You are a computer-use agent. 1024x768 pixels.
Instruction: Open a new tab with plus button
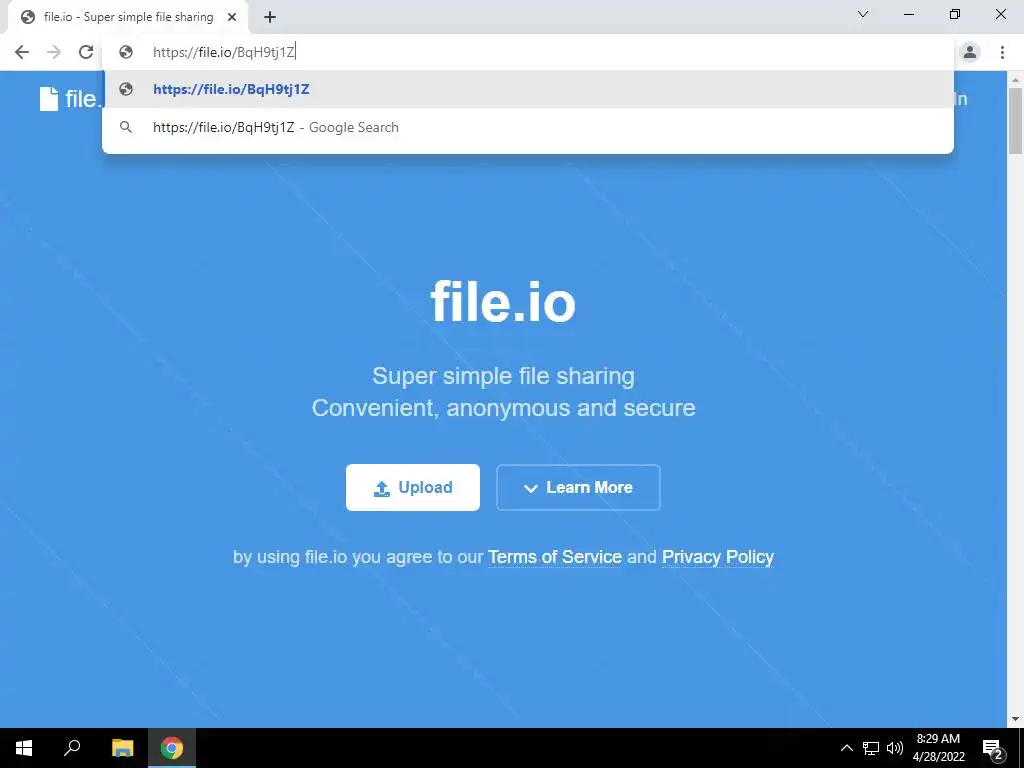click(x=270, y=17)
